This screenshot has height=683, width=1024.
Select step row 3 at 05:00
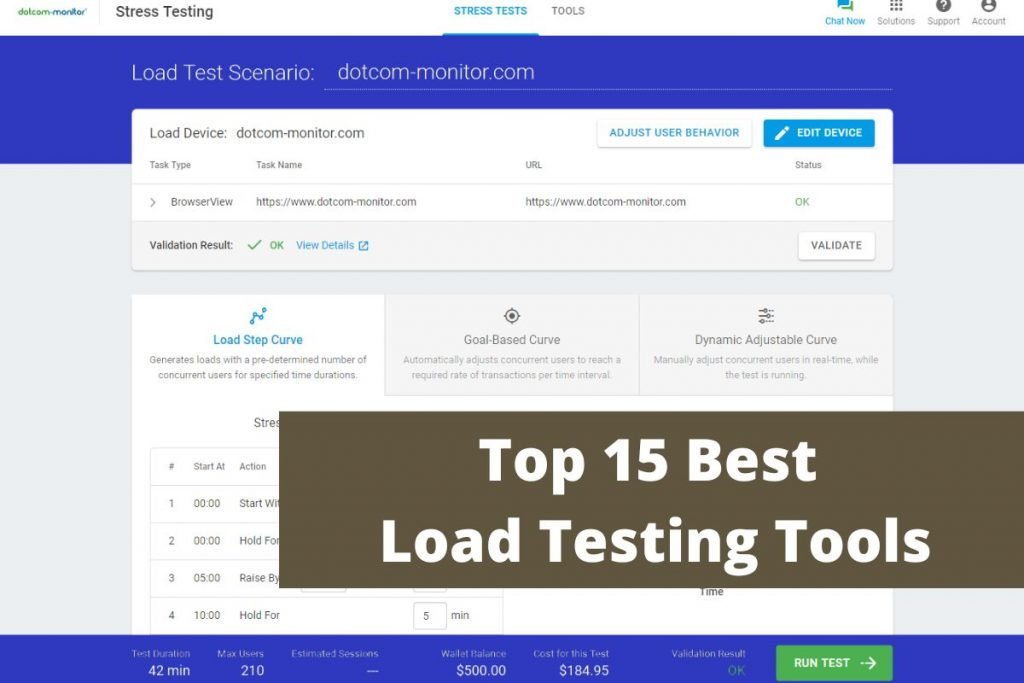click(215, 578)
